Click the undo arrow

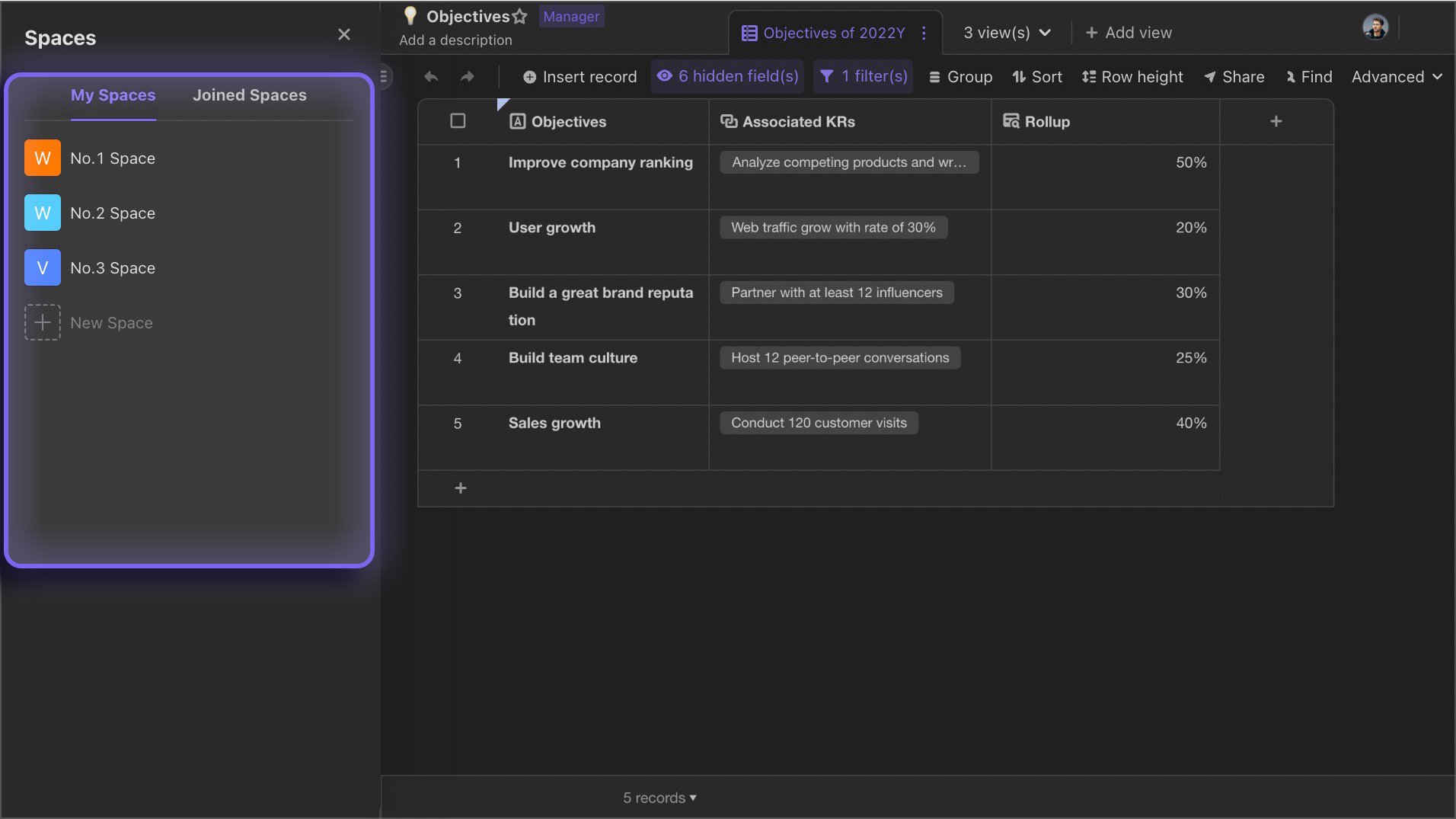[431, 77]
